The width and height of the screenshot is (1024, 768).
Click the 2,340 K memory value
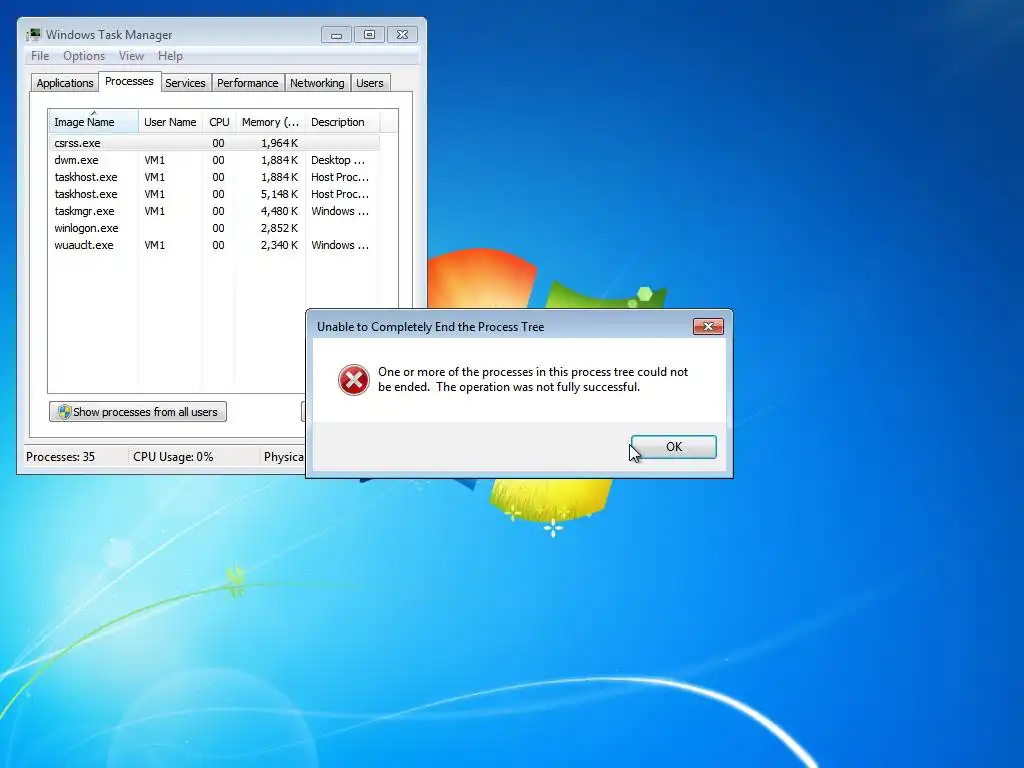tap(279, 245)
